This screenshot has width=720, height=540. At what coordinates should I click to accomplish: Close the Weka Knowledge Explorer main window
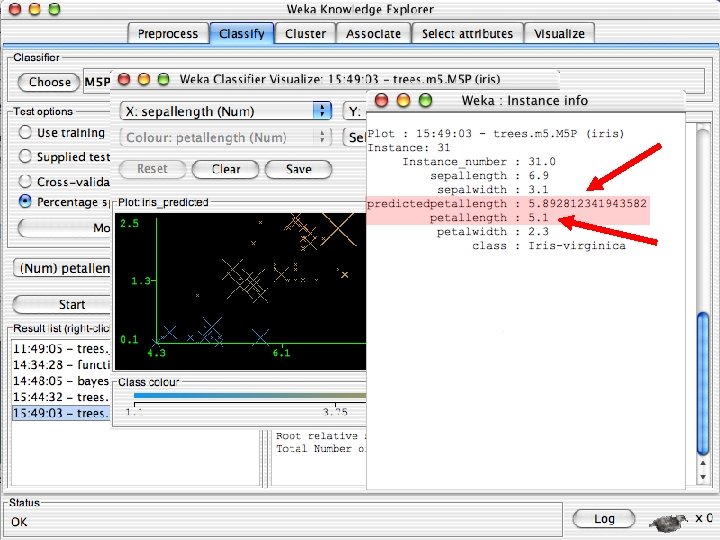(15, 8)
